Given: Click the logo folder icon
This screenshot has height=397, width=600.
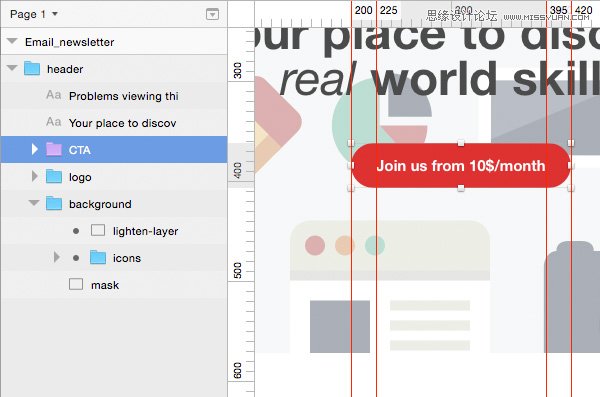Looking at the screenshot, I should tap(54, 176).
